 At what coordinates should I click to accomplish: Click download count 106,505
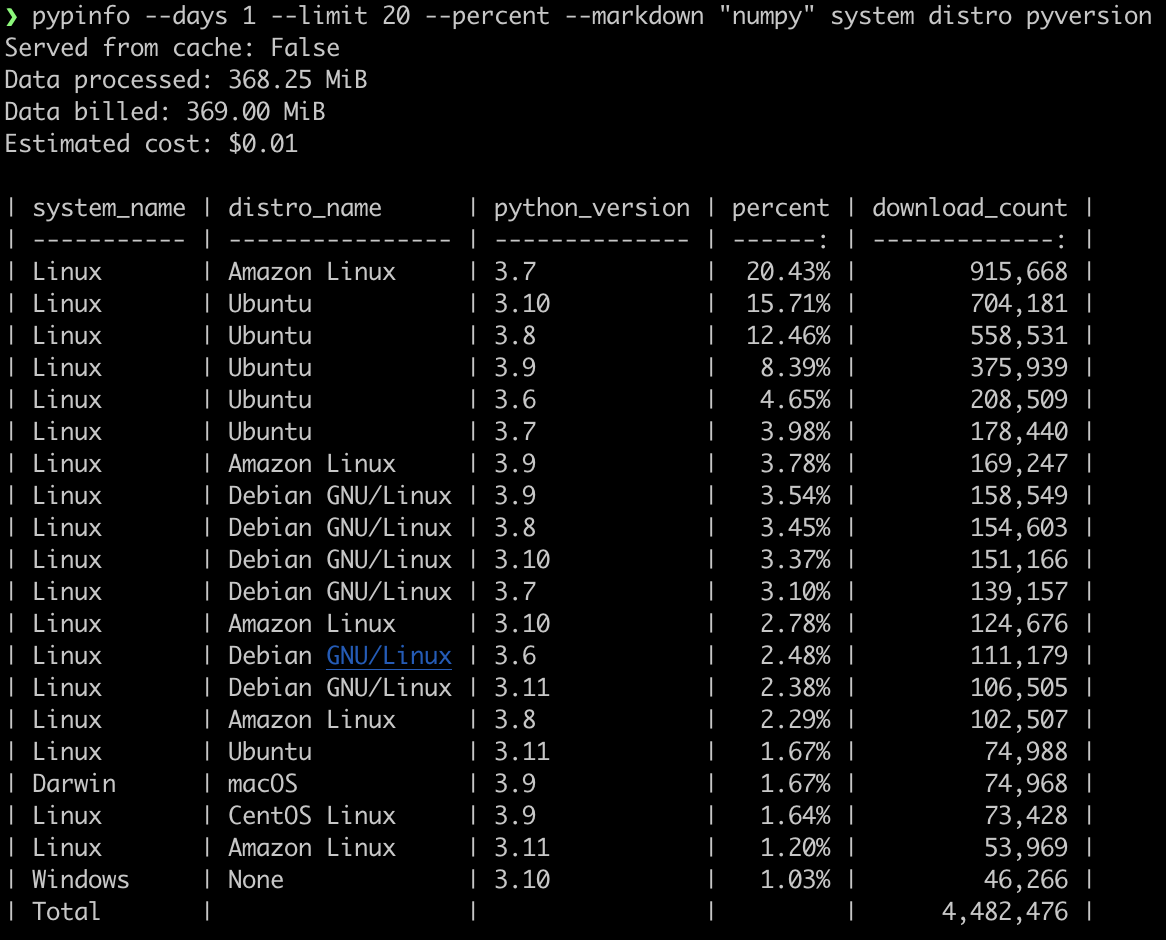pyautogui.click(x=1019, y=687)
